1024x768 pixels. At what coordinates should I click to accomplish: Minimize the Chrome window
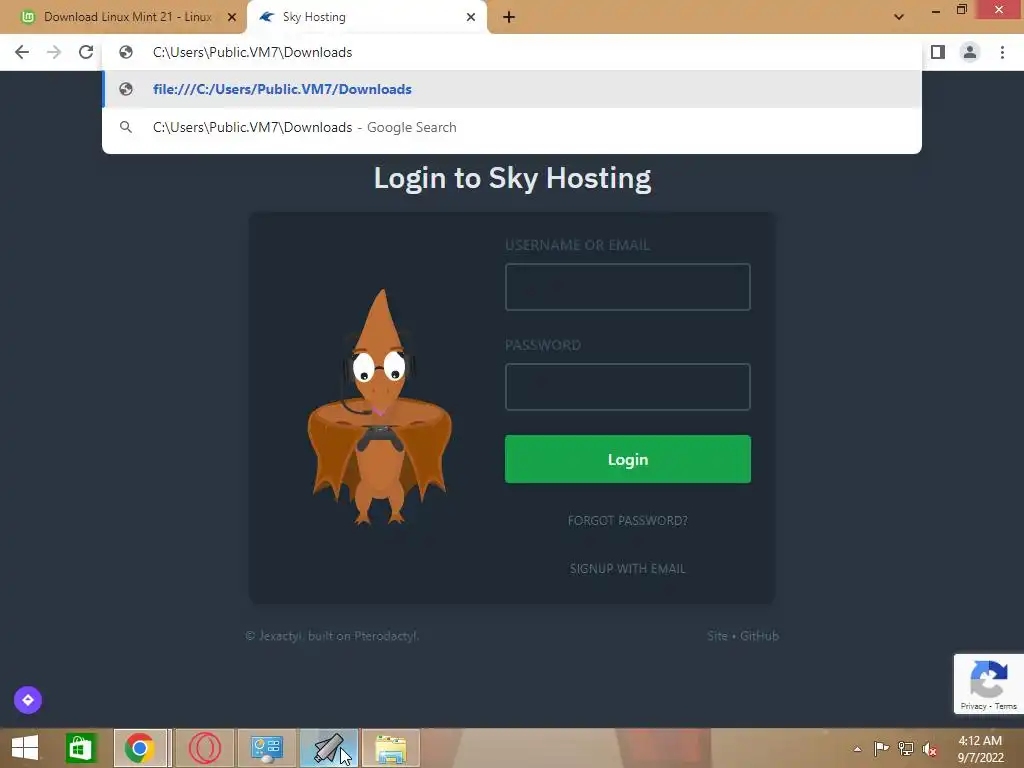935,10
